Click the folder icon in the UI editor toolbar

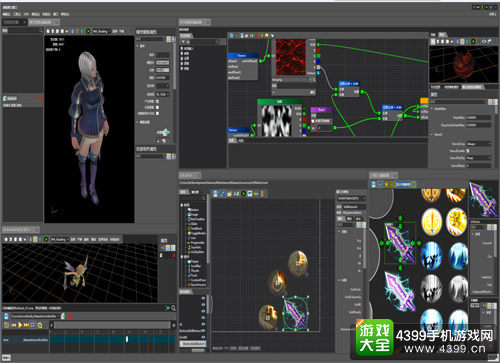(x=229, y=194)
